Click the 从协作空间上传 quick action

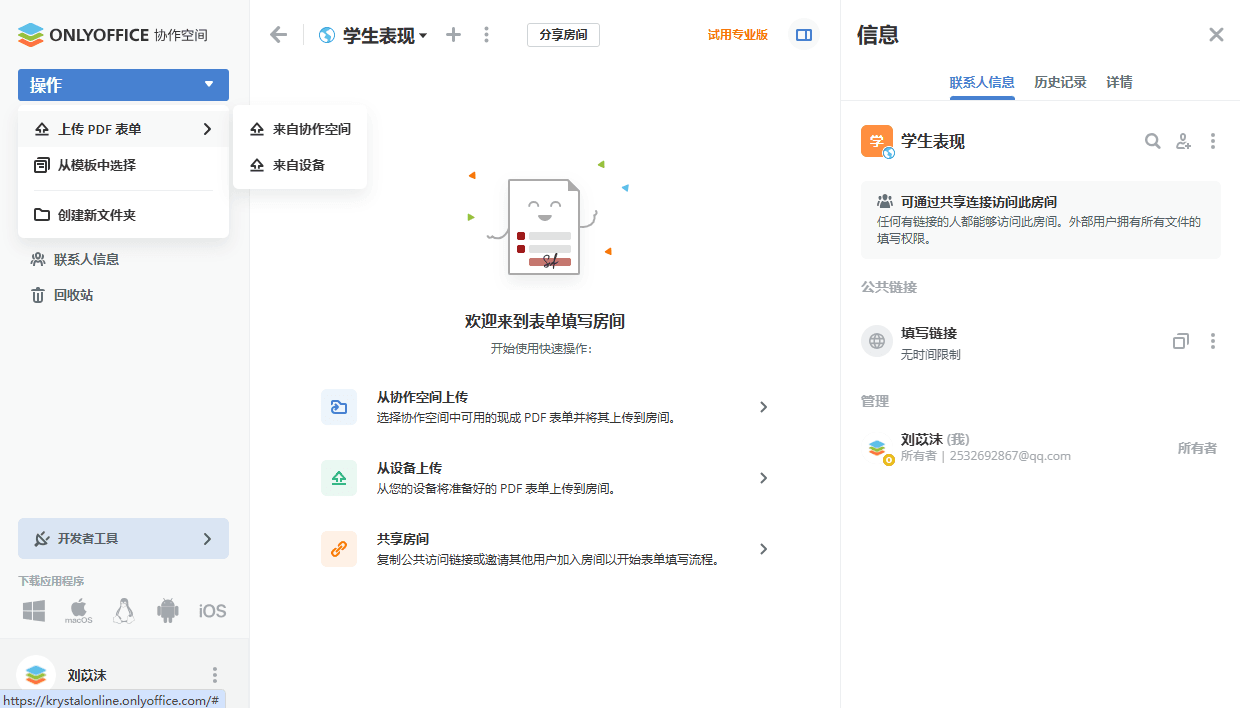545,407
